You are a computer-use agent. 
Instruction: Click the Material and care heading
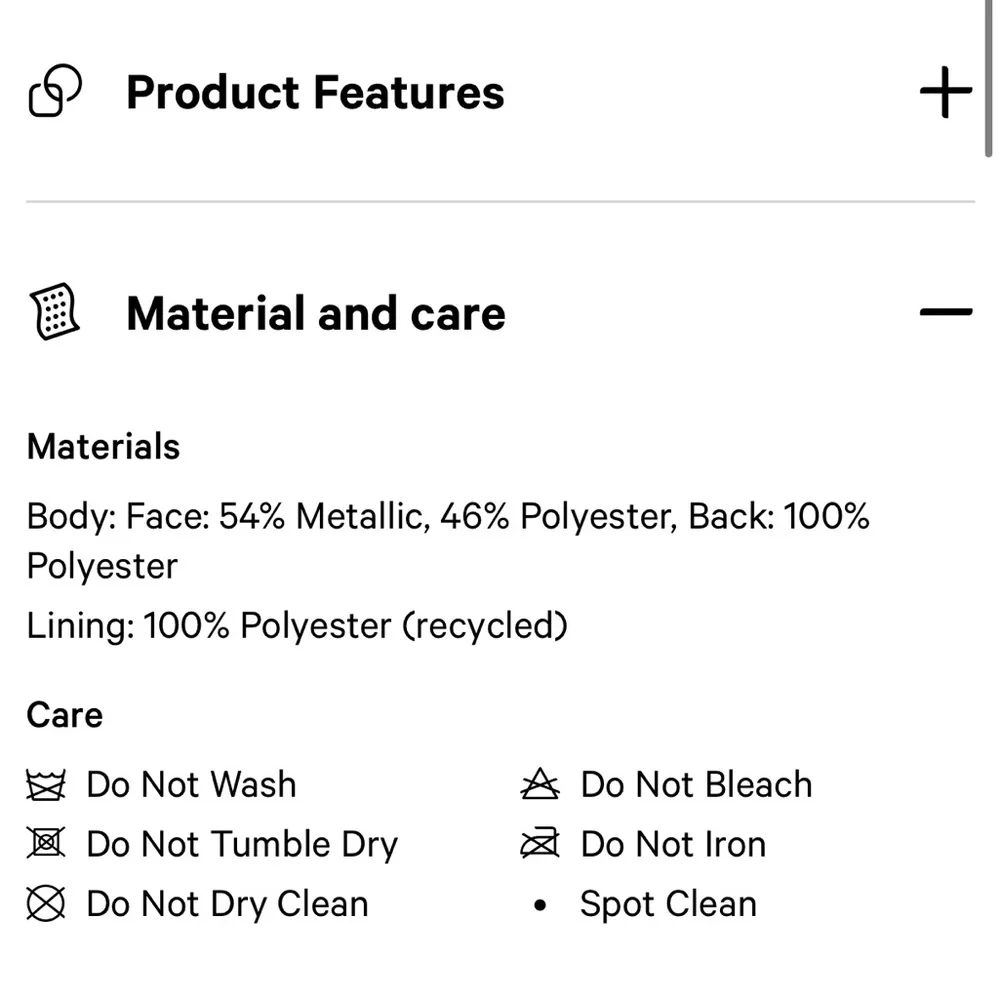316,313
